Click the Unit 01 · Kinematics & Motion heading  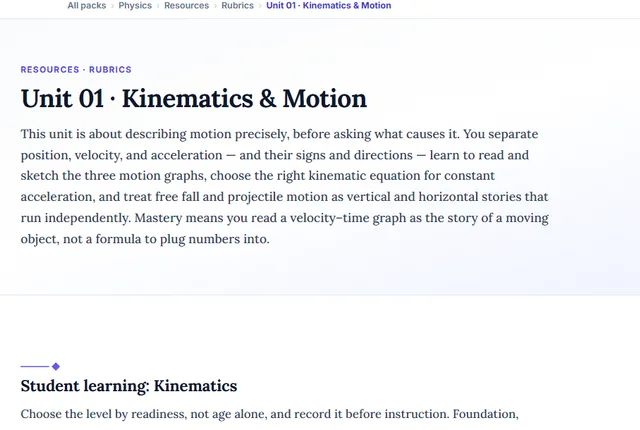point(194,99)
